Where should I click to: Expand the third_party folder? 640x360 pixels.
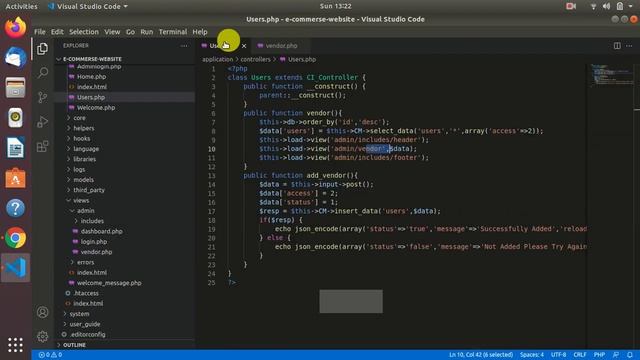tap(89, 190)
